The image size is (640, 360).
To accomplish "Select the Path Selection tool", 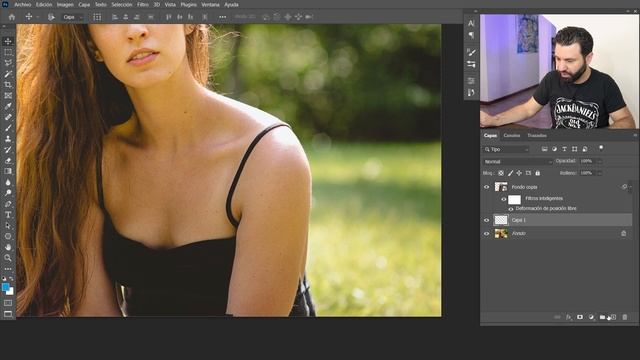I will pyautogui.click(x=8, y=225).
